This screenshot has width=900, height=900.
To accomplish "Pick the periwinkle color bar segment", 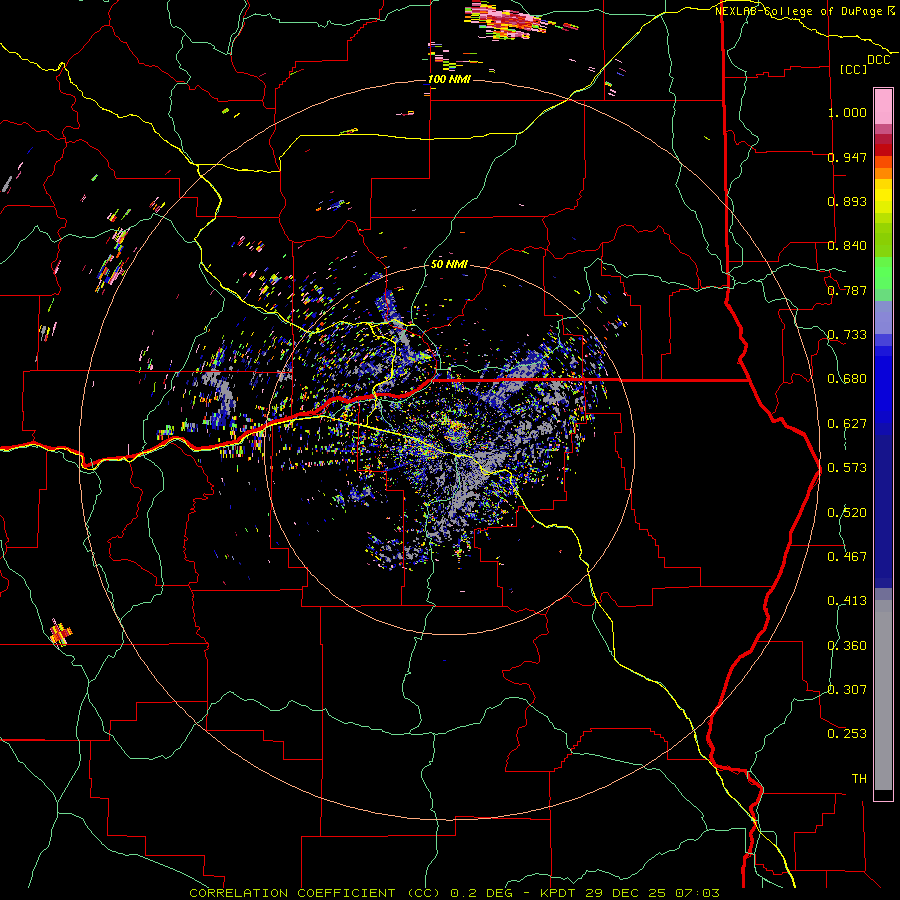I will (883, 317).
